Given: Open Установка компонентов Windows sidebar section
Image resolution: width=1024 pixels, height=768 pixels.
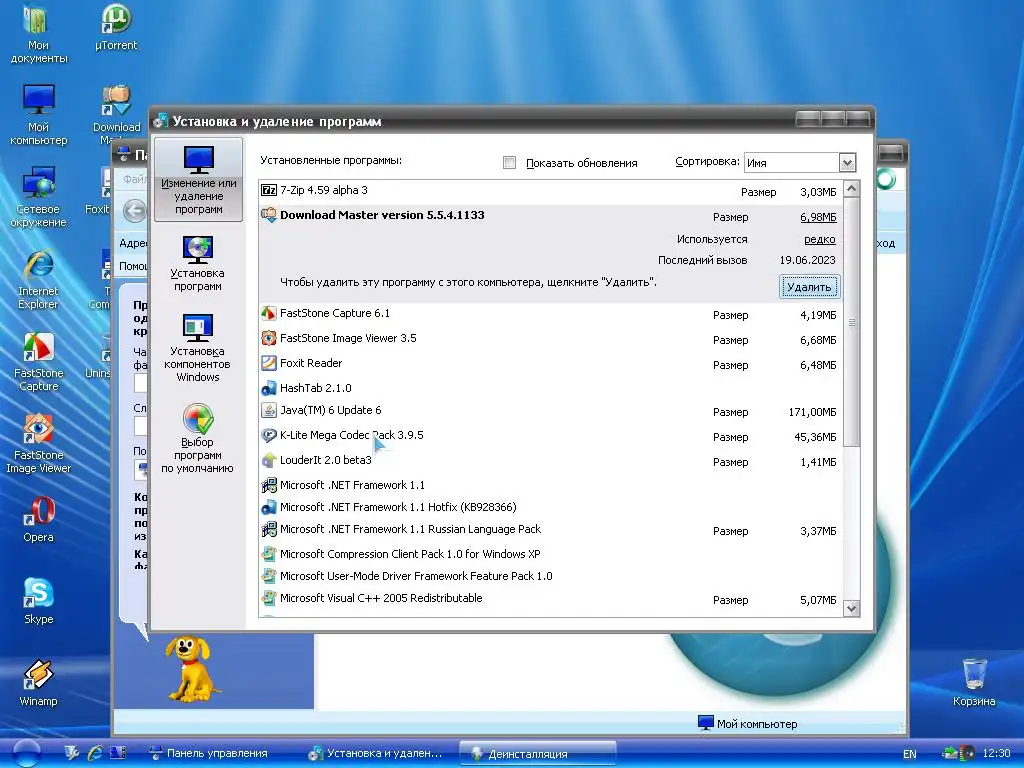Looking at the screenshot, I should tap(198, 347).
